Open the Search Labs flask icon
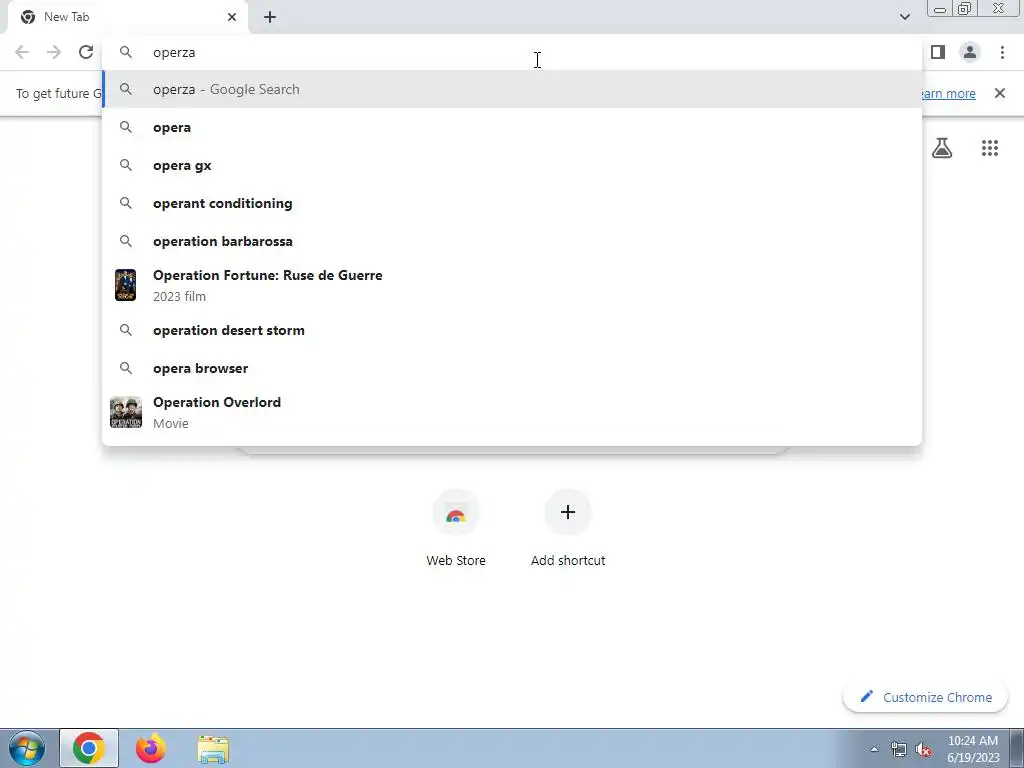 [x=942, y=148]
